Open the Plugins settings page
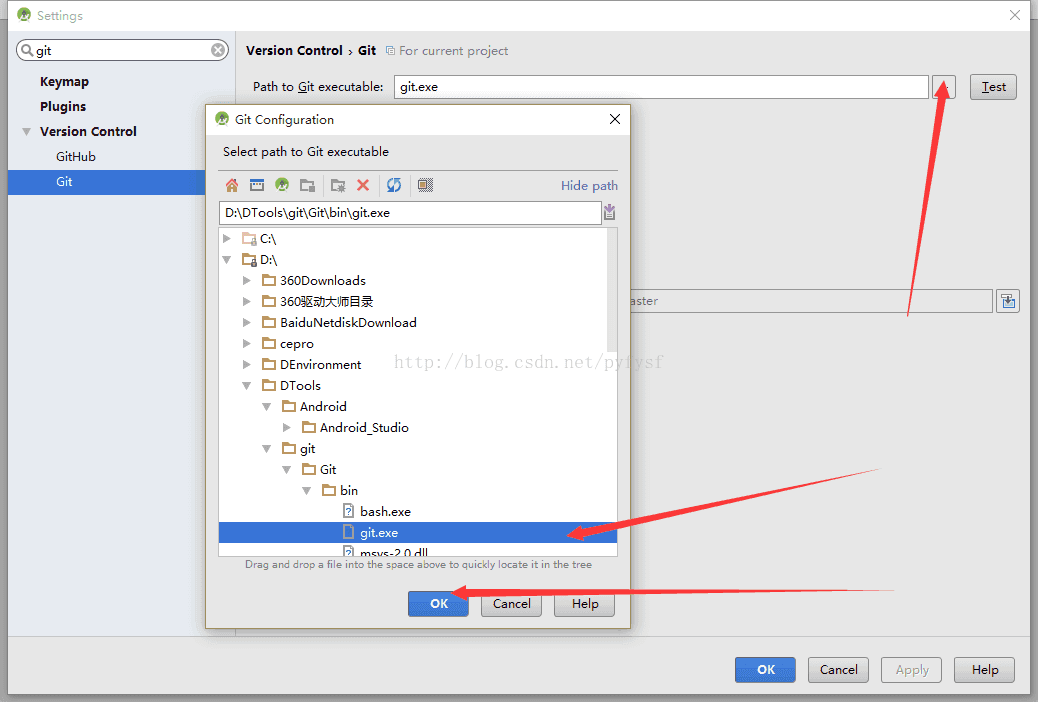Screen dimensions: 1038x702 63,107
